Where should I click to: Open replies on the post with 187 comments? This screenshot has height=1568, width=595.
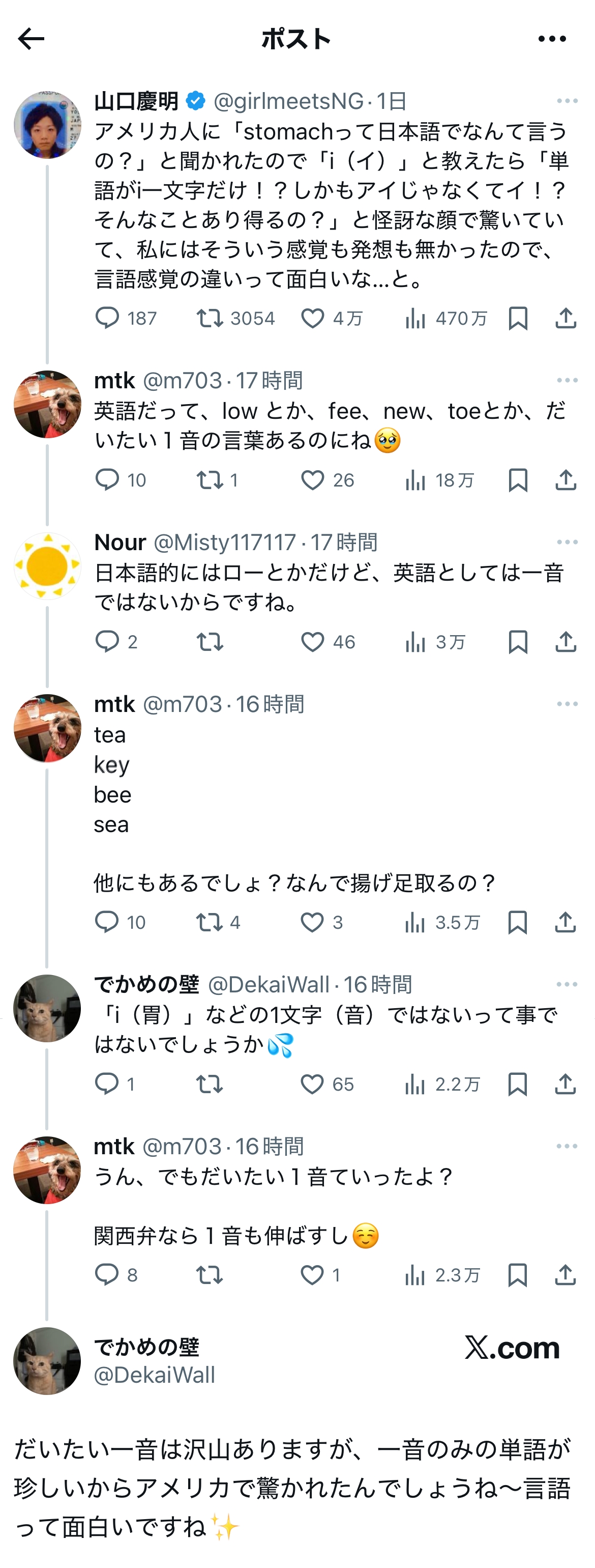tap(107, 319)
